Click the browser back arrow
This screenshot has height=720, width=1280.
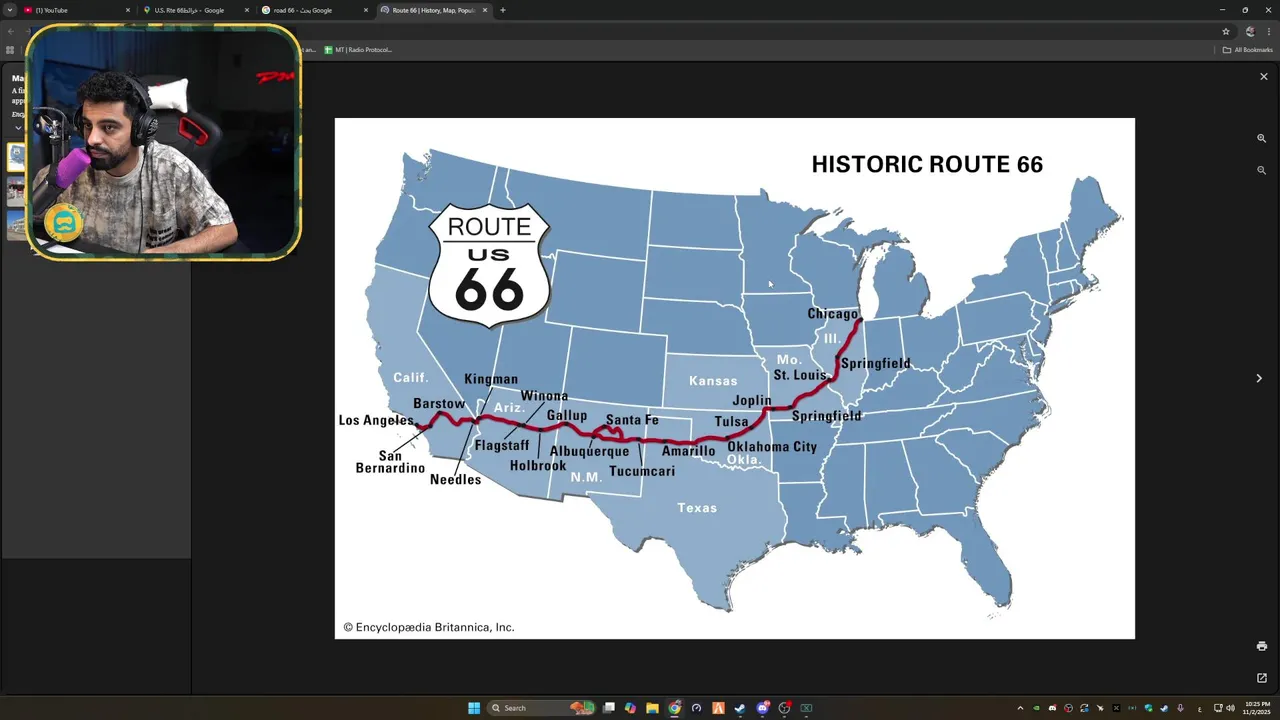pyautogui.click(x=10, y=31)
